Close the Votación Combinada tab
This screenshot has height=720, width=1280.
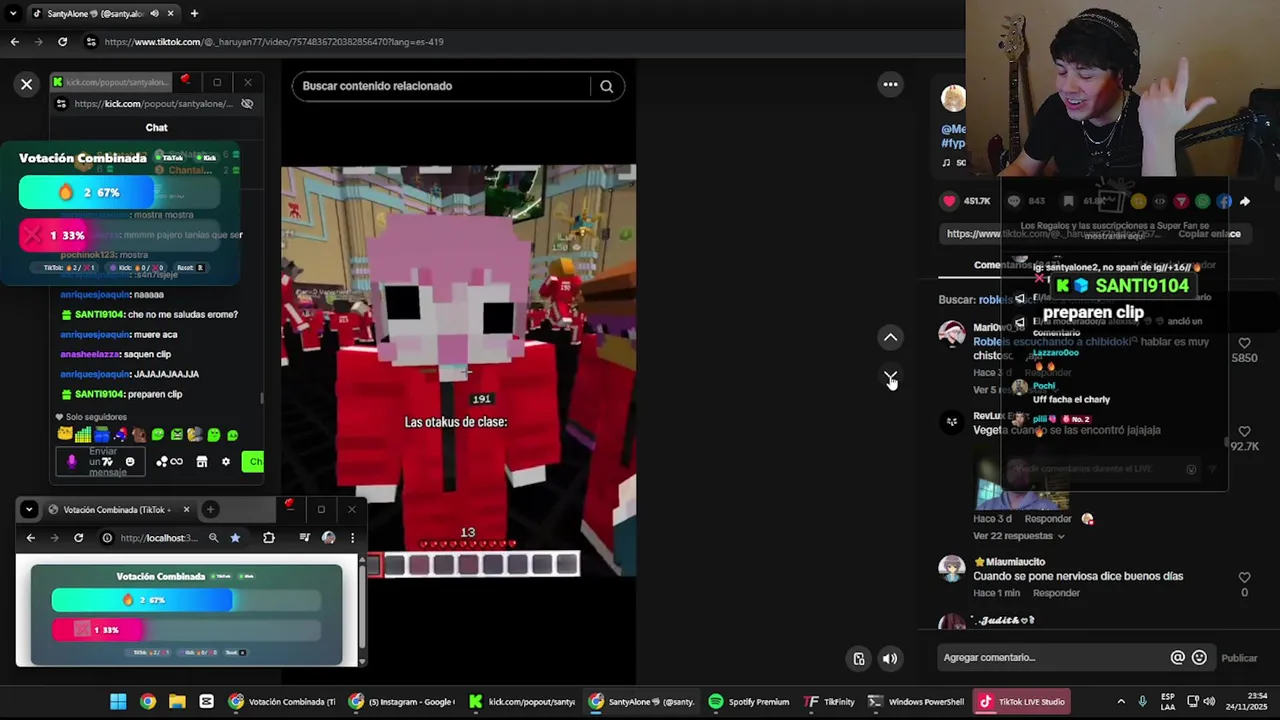click(185, 510)
